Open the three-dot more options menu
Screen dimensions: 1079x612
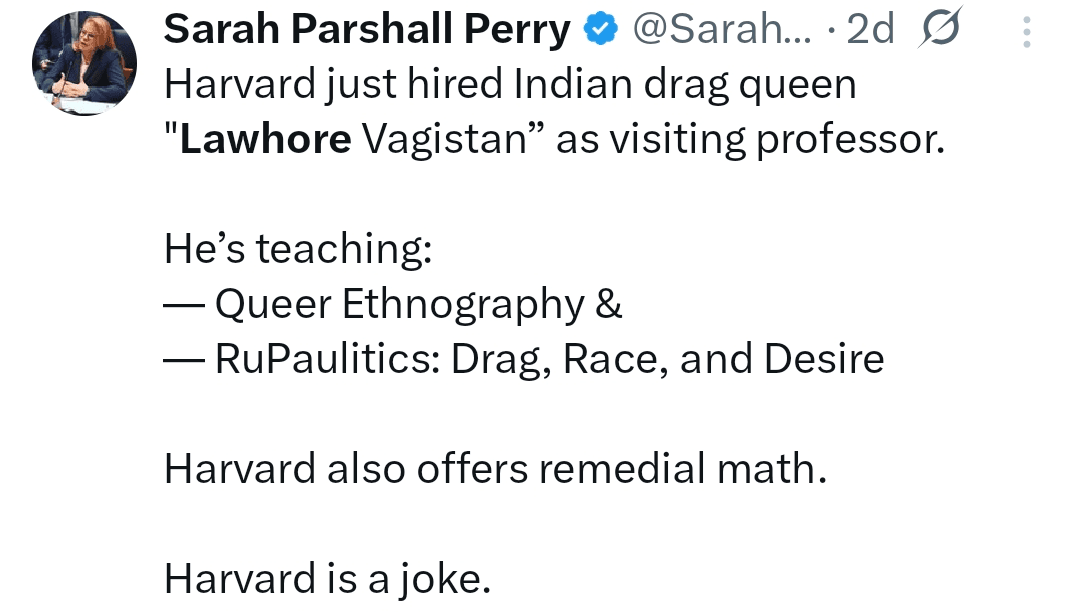(1026, 34)
